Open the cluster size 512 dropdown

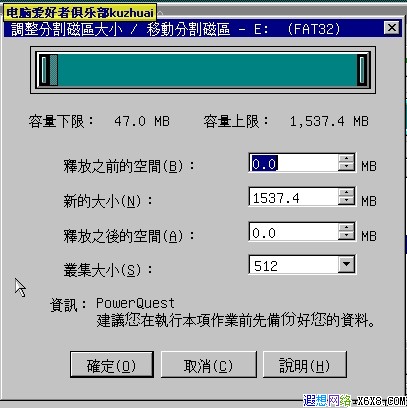click(x=346, y=265)
